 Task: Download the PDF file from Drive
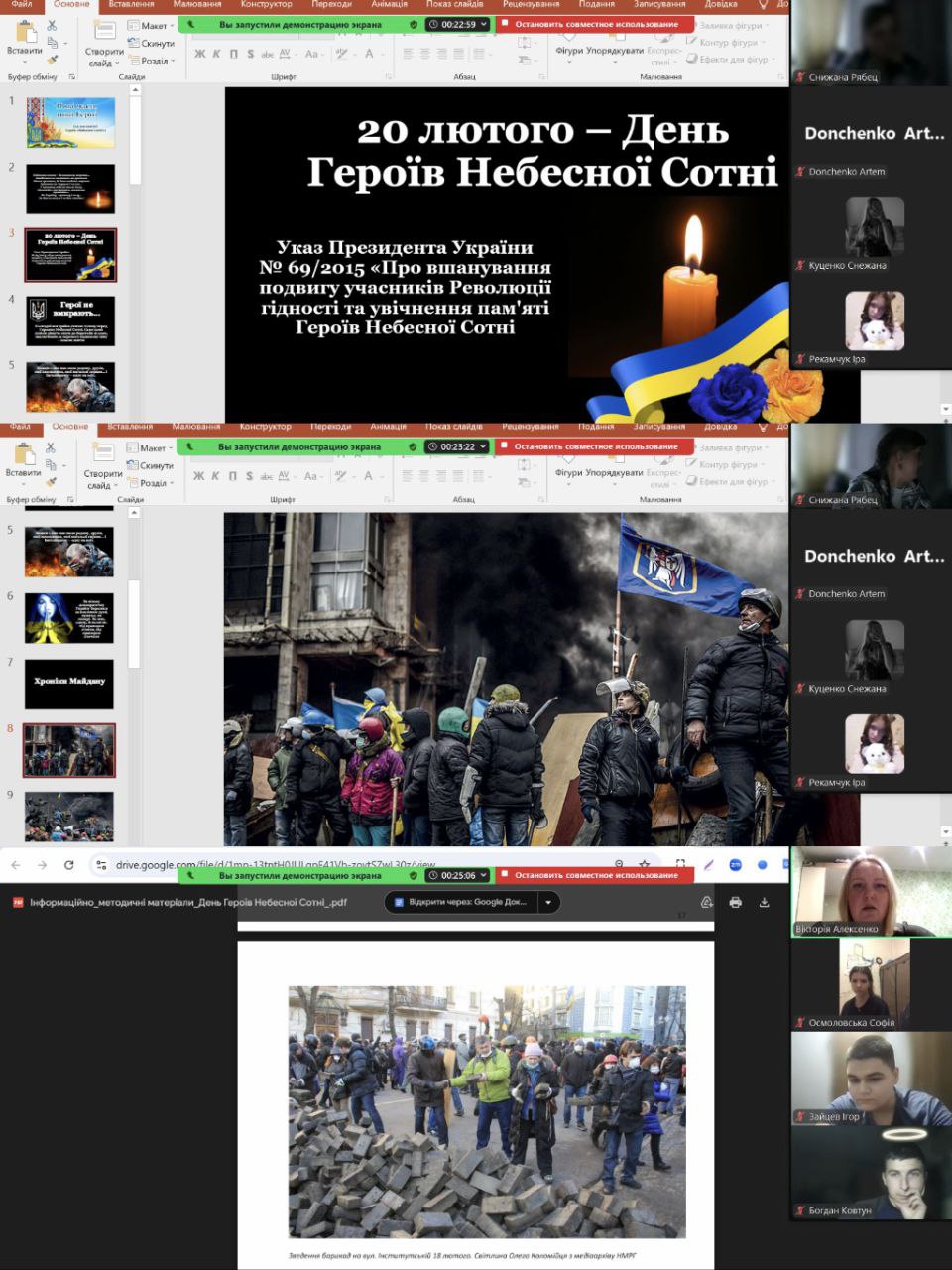(764, 902)
